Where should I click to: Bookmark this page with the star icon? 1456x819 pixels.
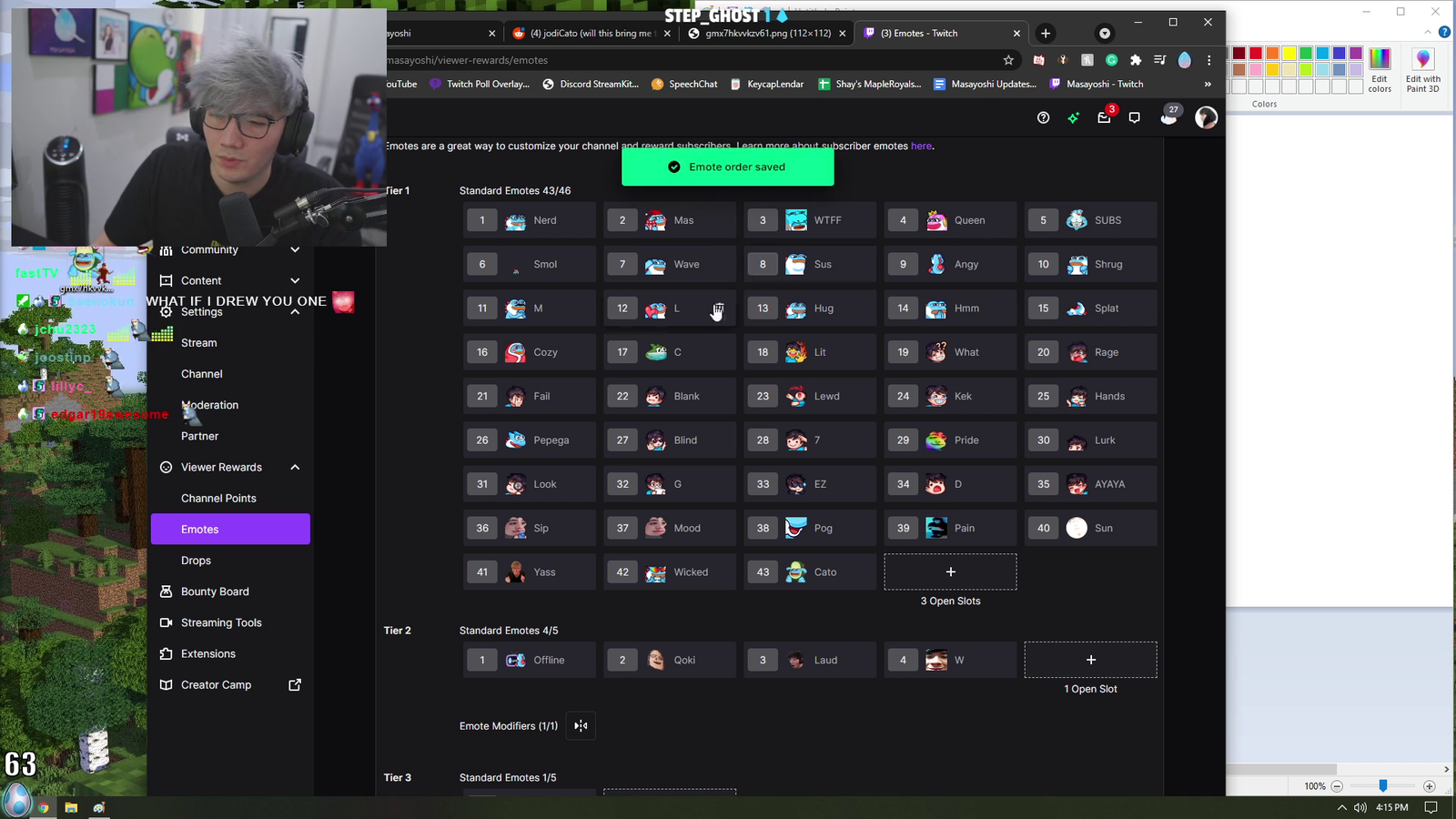1008,60
